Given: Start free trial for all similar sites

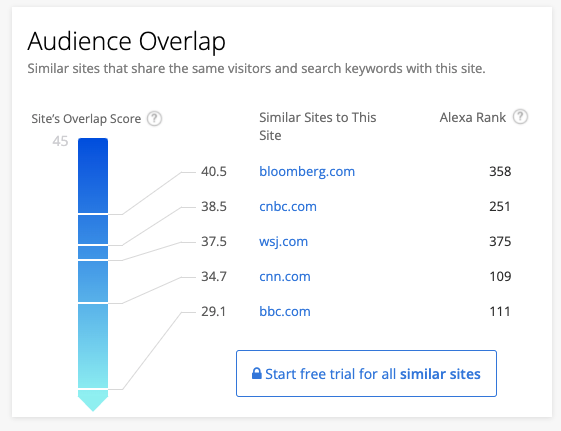Looking at the screenshot, I should (x=366, y=373).
